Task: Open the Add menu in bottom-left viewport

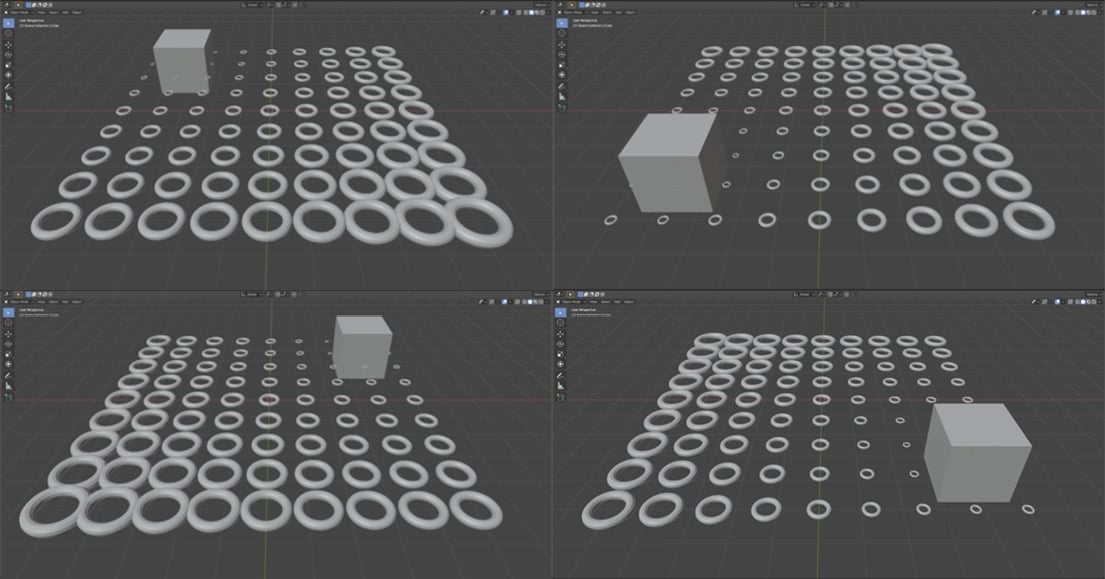Action: (x=66, y=301)
